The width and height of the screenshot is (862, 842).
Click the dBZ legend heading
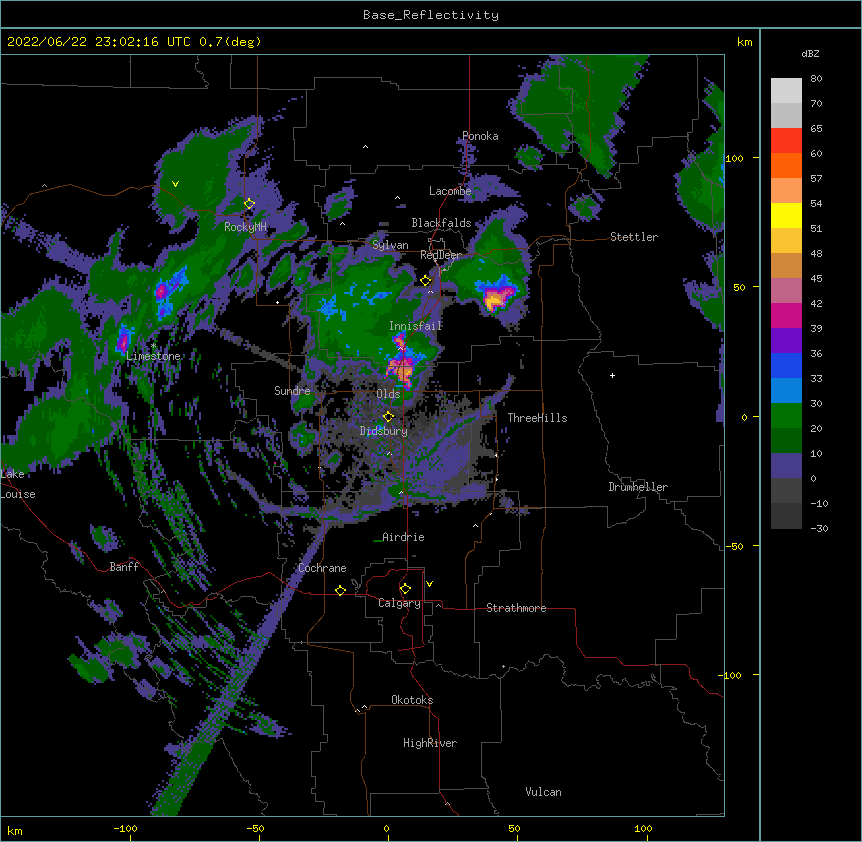pos(810,53)
